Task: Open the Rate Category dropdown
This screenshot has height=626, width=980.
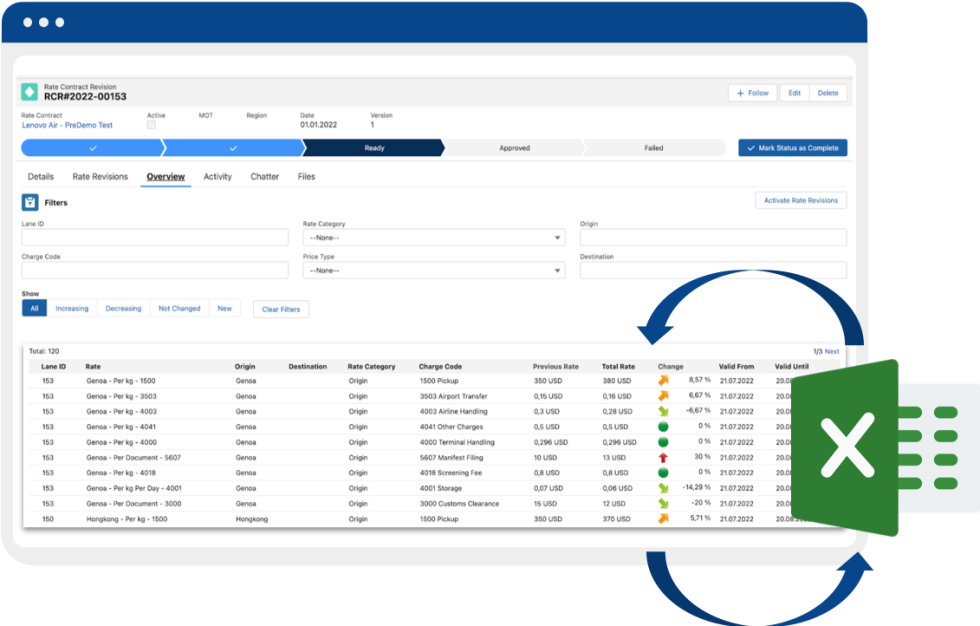Action: coord(557,237)
